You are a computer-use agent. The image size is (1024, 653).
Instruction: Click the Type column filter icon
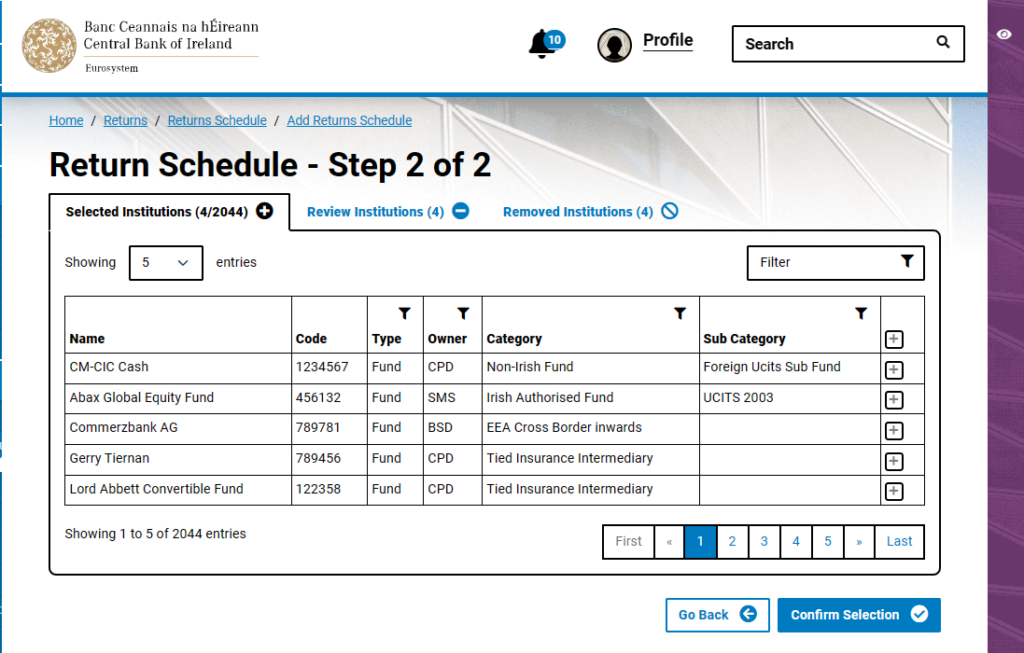click(404, 313)
